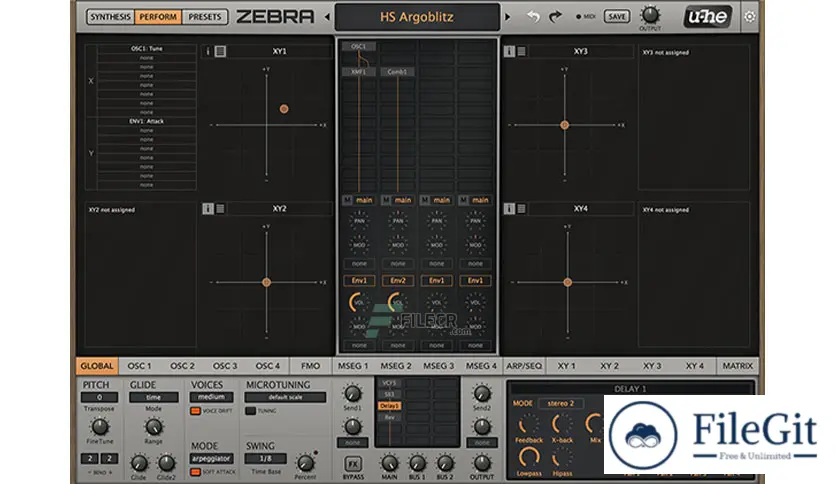
Task: Click the HS Argoblitz preset name display
Action: coord(417,17)
